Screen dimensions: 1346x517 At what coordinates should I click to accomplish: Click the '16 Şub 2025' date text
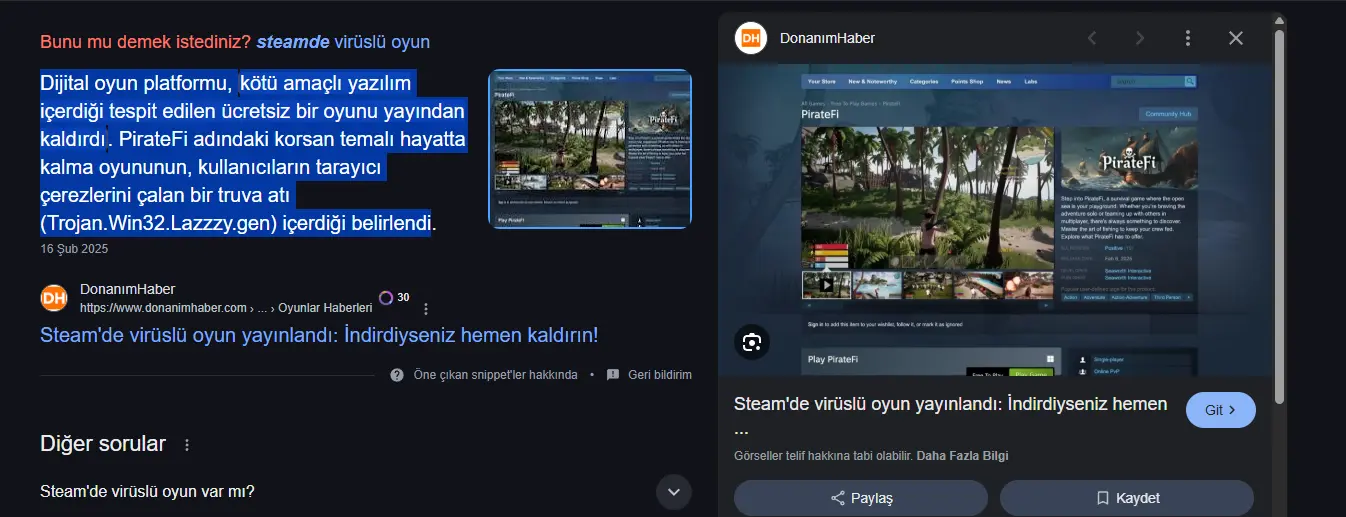[x=74, y=248]
